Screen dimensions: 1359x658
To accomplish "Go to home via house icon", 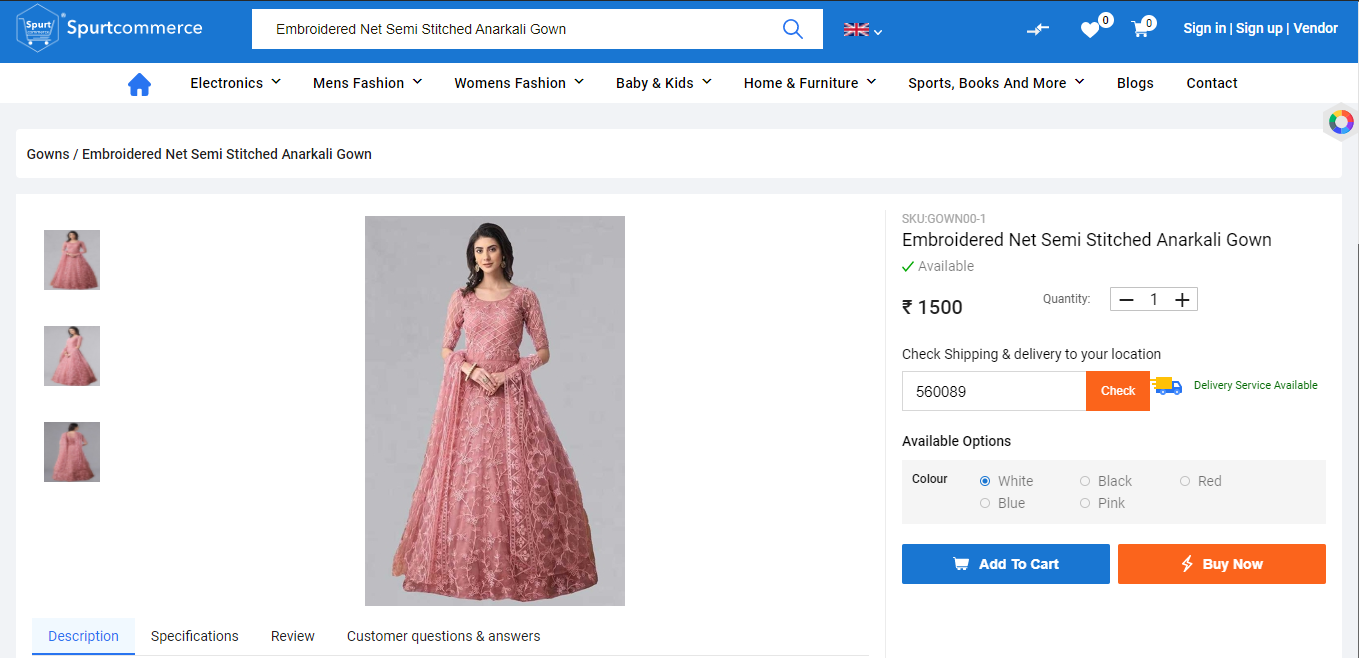I will click(x=139, y=84).
